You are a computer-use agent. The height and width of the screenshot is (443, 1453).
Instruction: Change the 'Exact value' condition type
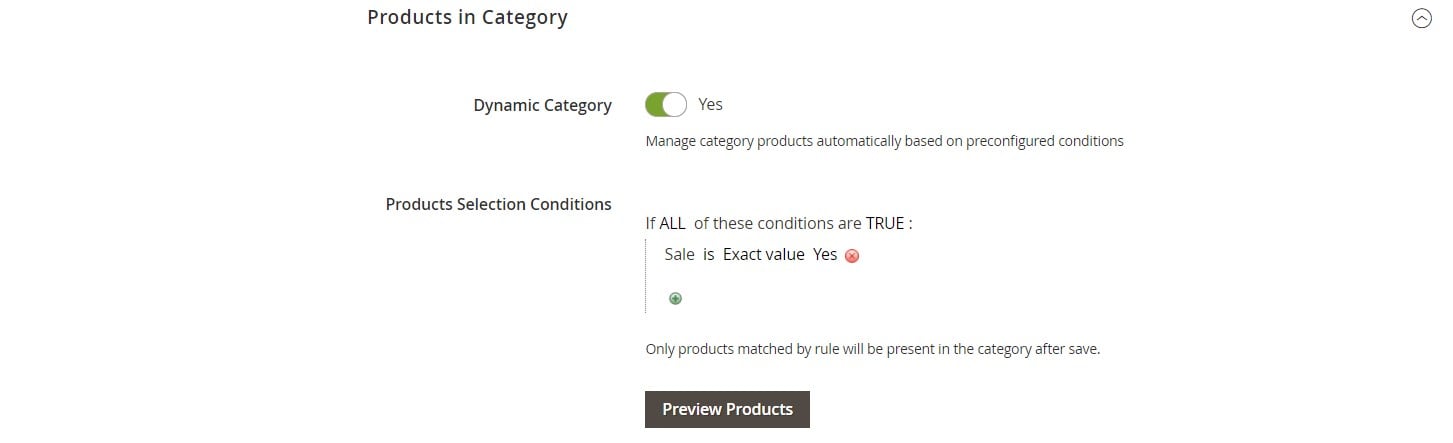[764, 254]
